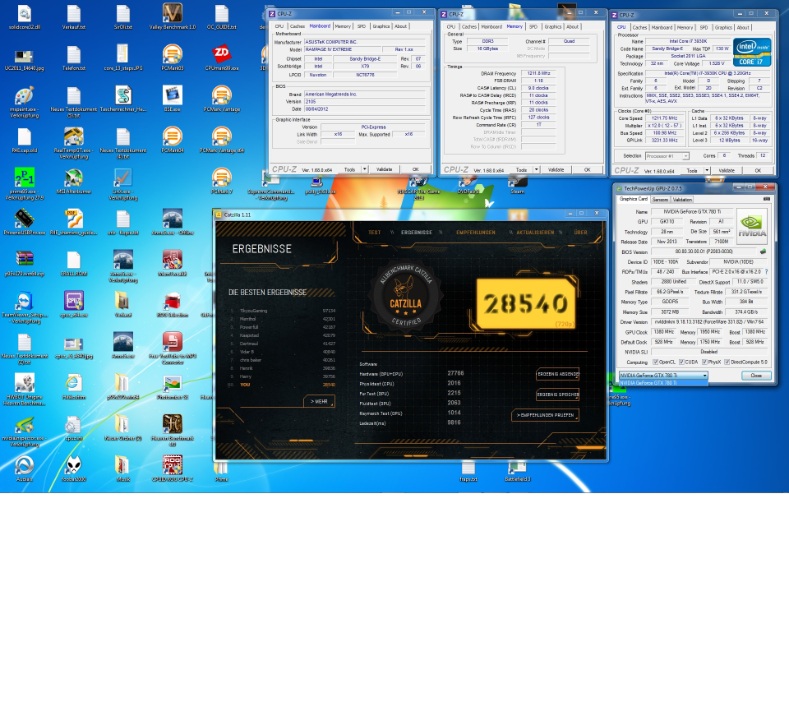Open the EMPFEHLUNGEN tab in Catzilla
The image size is (789, 720).
[x=476, y=232]
